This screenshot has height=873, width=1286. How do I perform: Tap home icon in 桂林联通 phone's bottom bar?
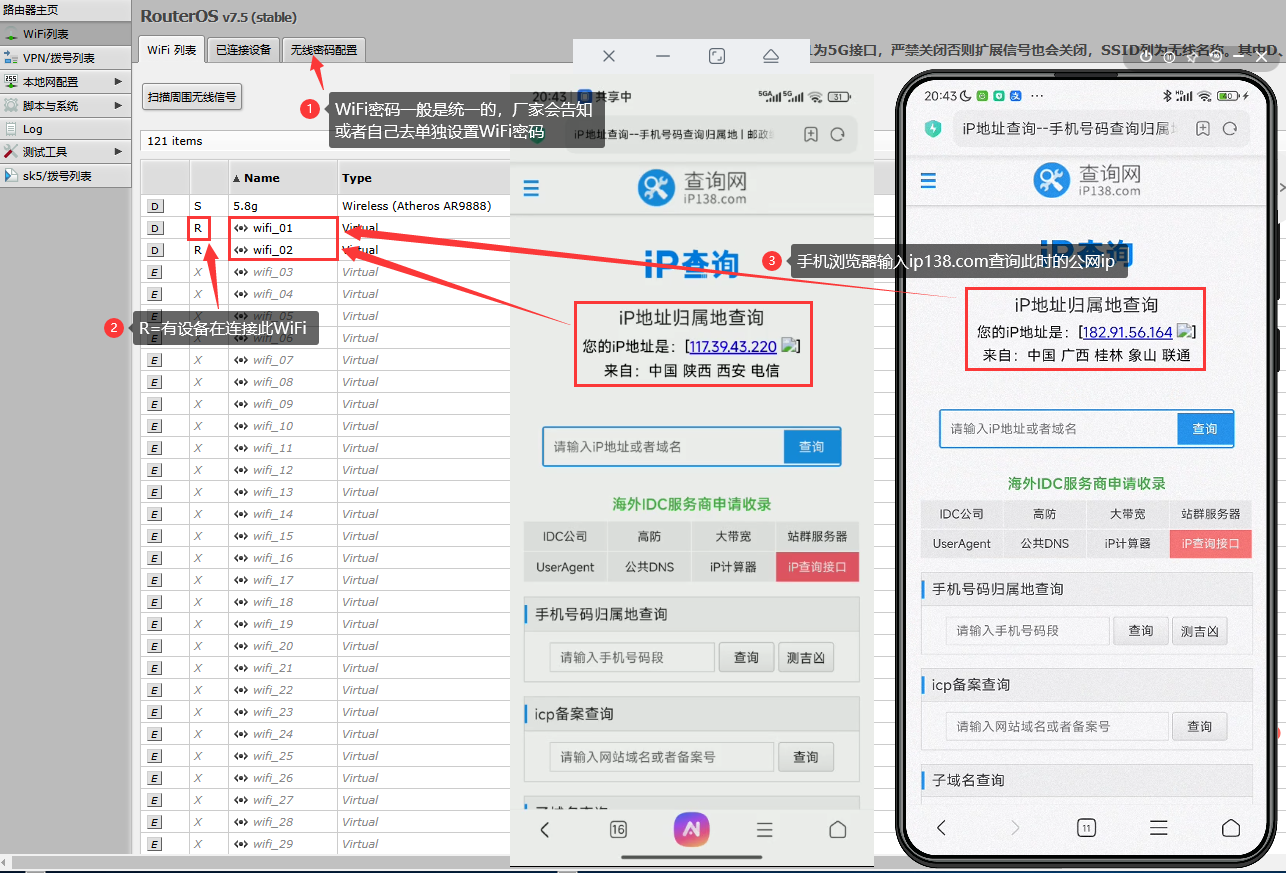1231,827
